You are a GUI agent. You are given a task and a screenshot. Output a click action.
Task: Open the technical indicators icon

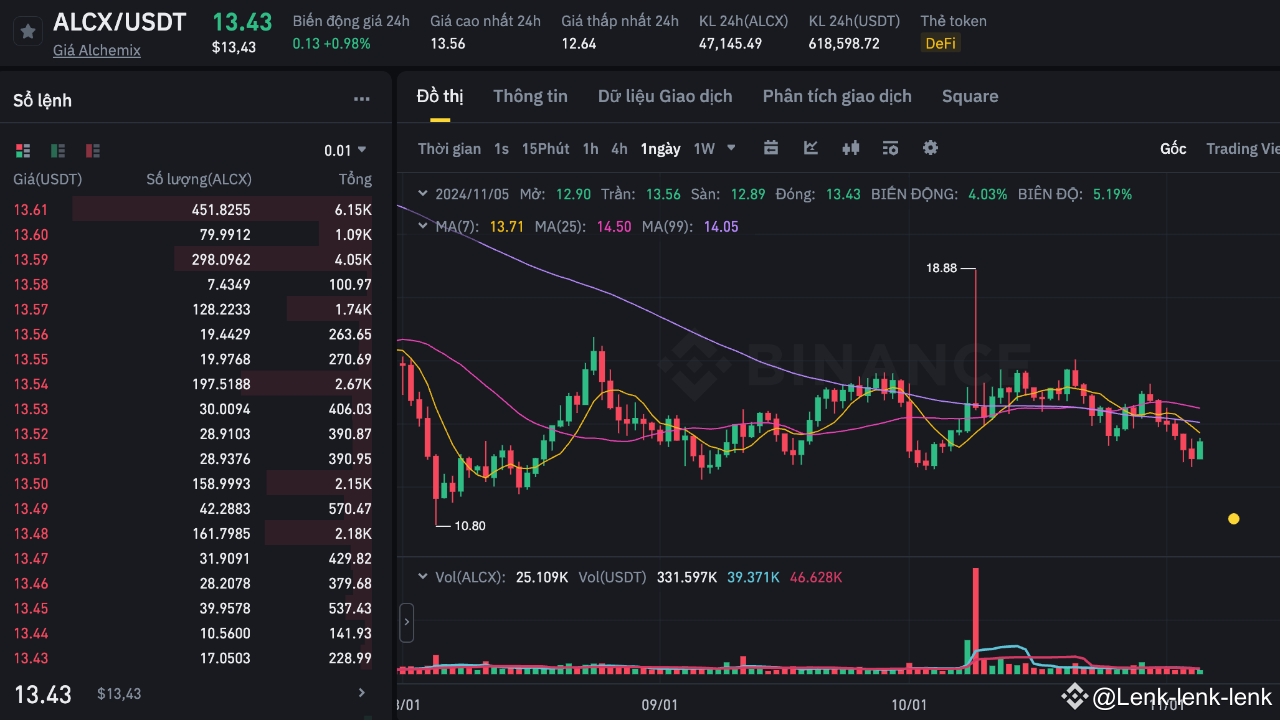click(x=850, y=147)
